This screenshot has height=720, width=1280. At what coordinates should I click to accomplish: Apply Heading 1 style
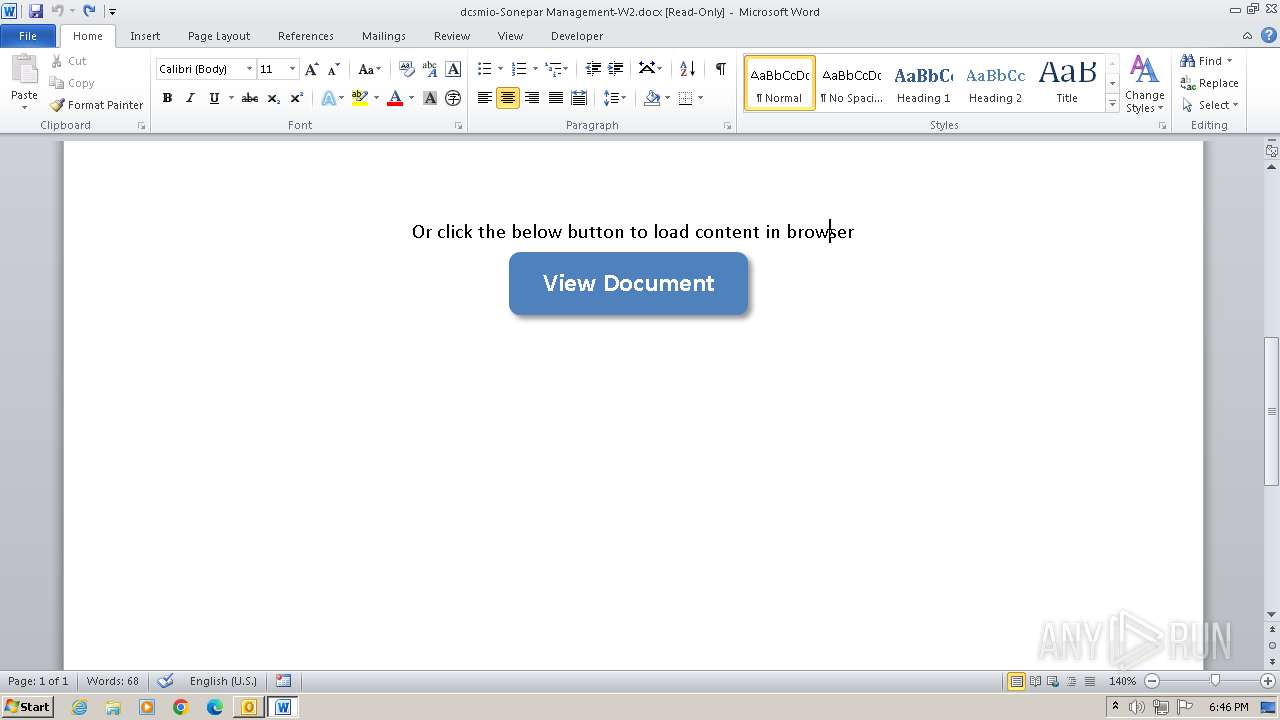tap(923, 83)
